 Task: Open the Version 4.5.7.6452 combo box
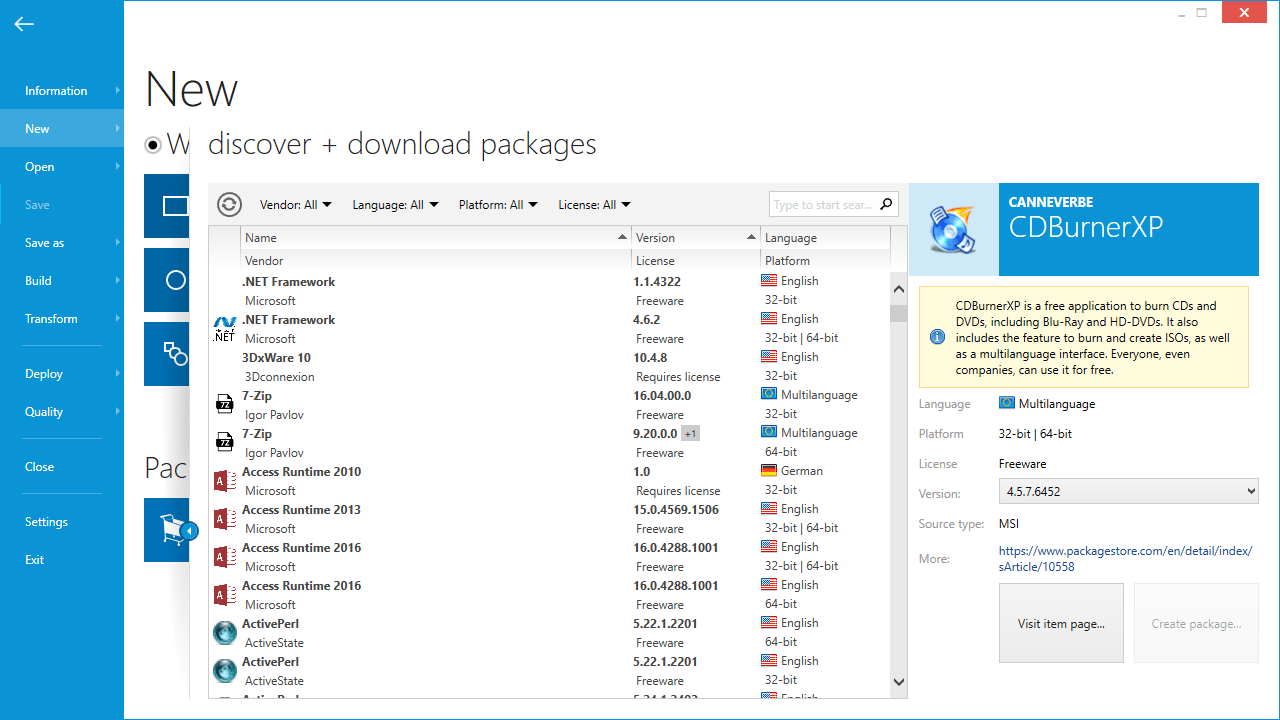point(1128,491)
